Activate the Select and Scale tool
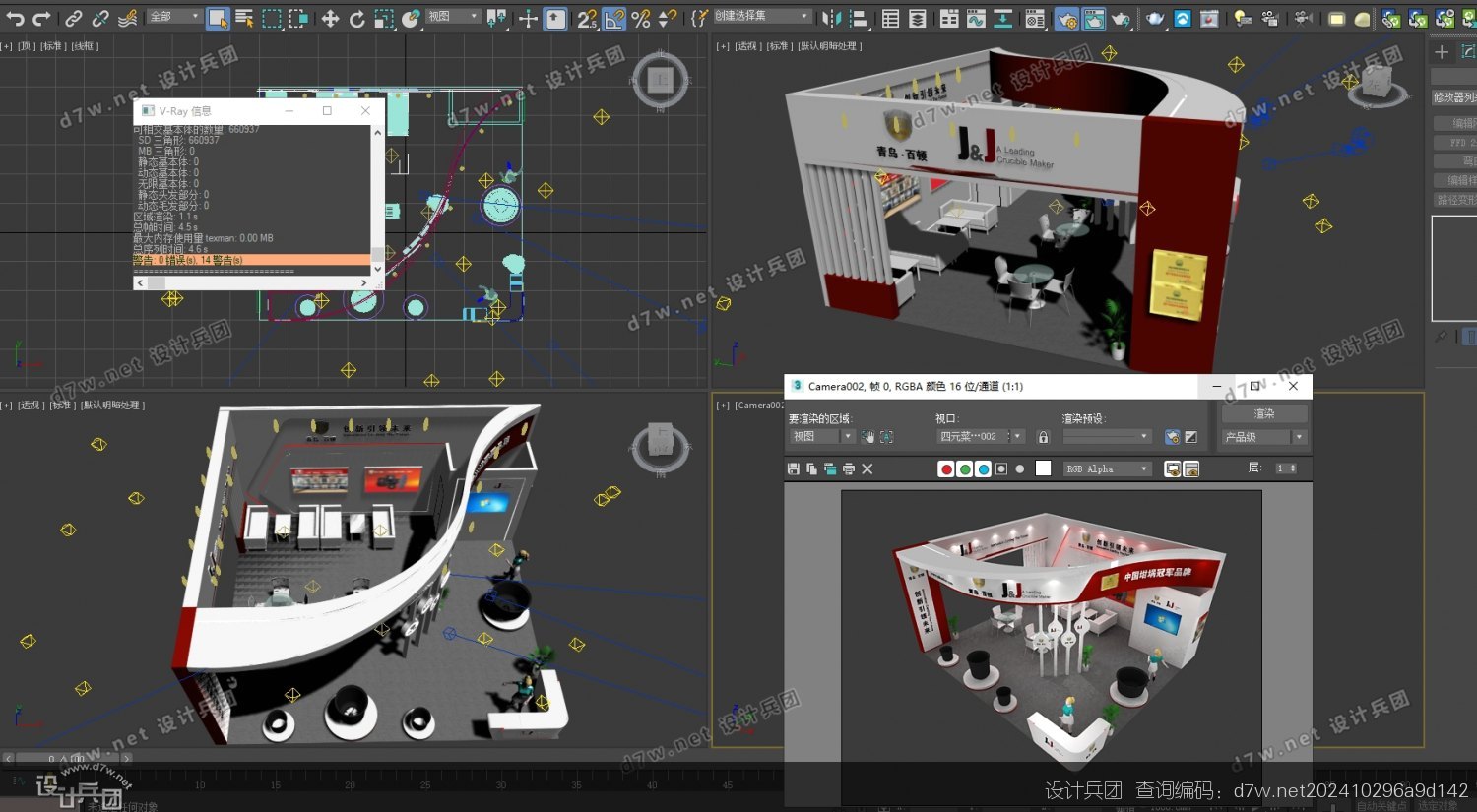The image size is (1477, 812). (384, 19)
